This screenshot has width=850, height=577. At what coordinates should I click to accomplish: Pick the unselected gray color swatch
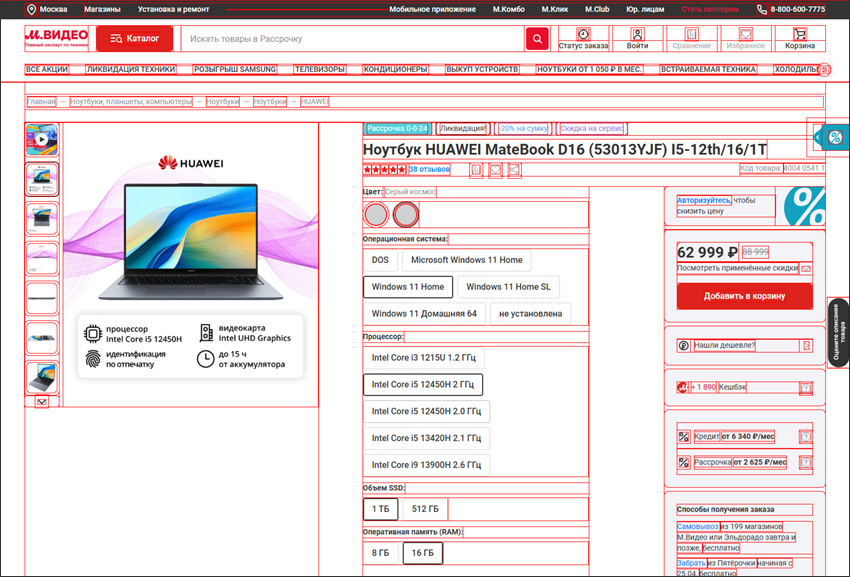[x=376, y=215]
